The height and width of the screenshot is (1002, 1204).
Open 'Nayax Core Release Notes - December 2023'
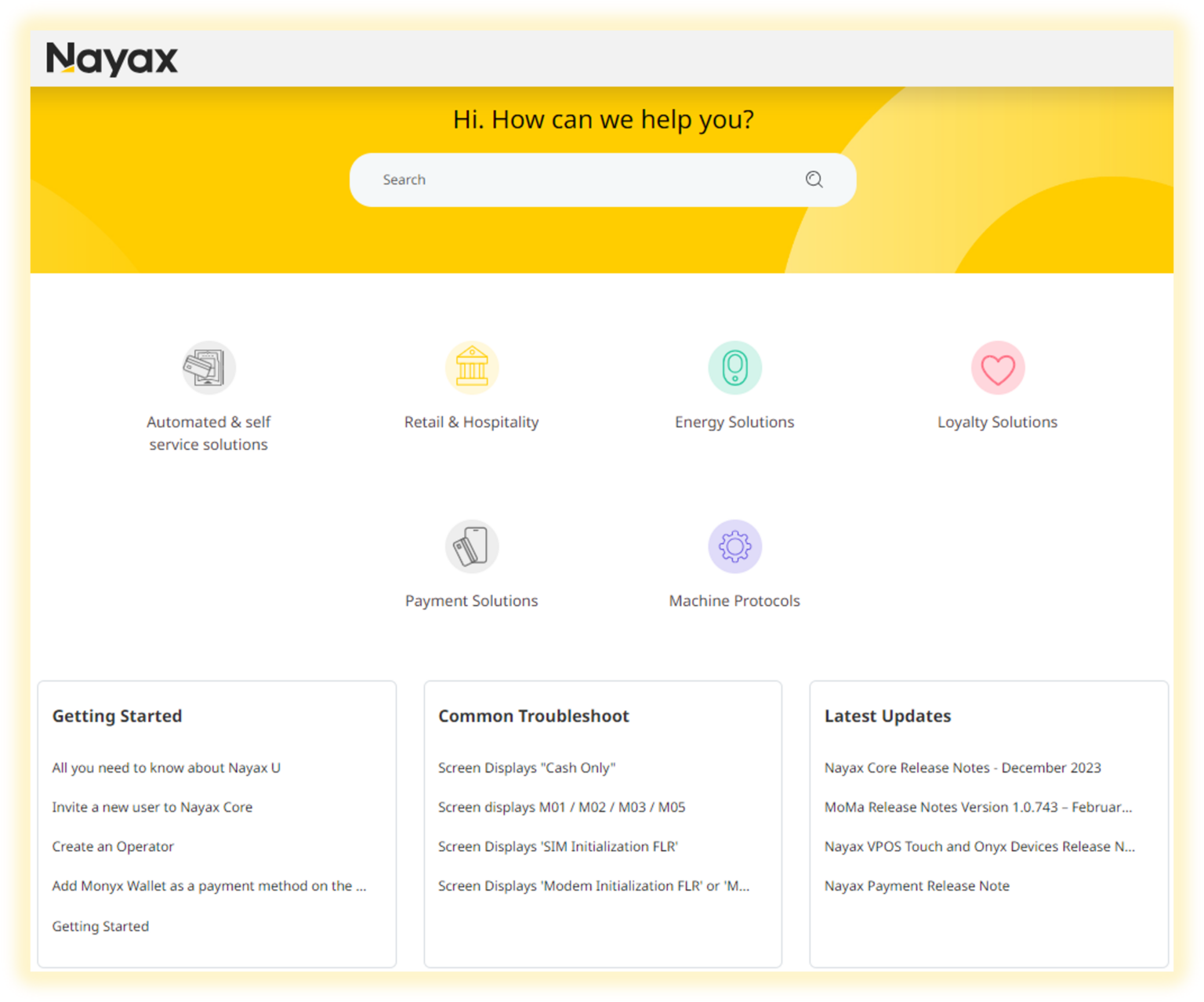(x=963, y=768)
